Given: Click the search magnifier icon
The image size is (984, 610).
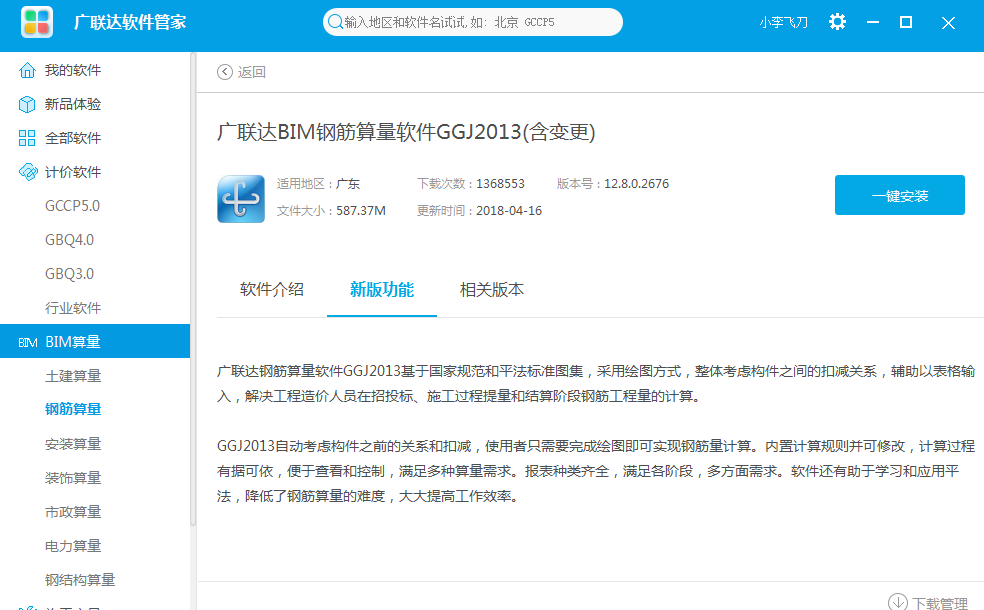Looking at the screenshot, I should [x=335, y=22].
